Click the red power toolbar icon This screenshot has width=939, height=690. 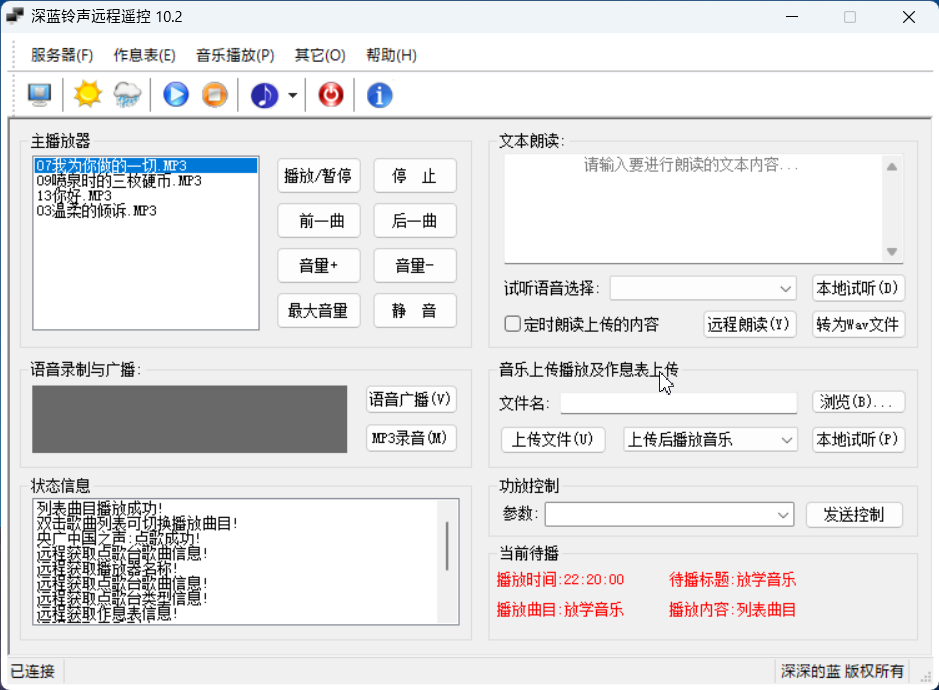(330, 93)
